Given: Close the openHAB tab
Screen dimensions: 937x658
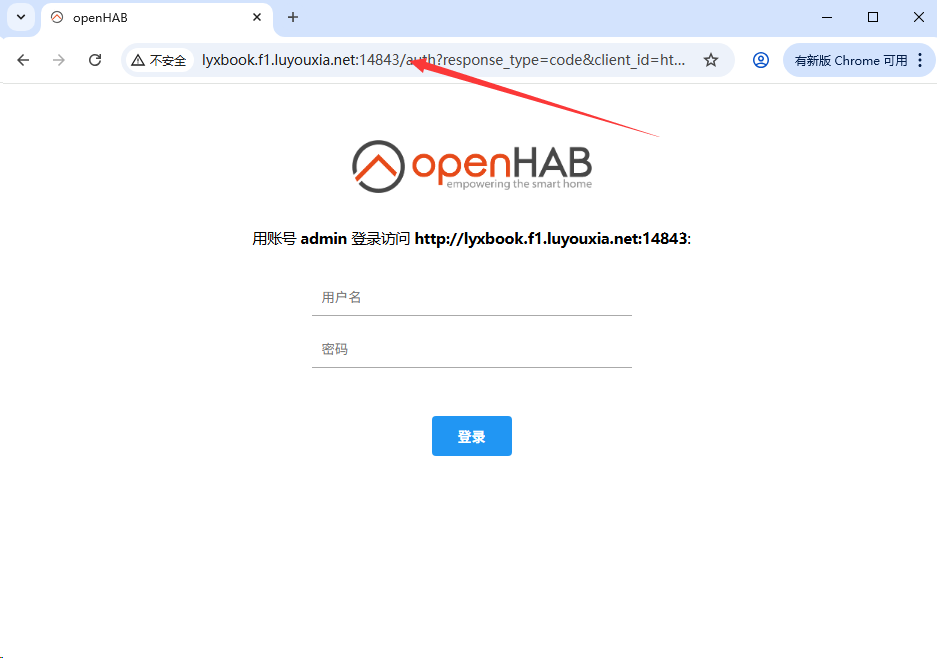Looking at the screenshot, I should click(x=257, y=17).
